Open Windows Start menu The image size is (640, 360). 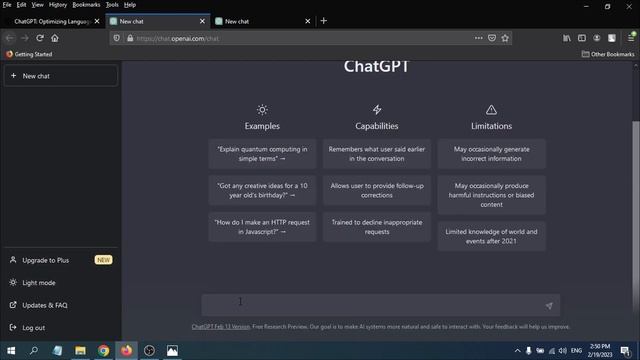11,351
